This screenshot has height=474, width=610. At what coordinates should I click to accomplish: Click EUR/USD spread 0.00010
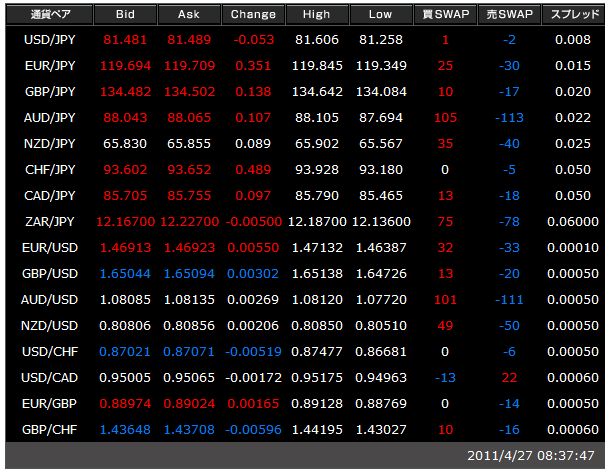[x=573, y=248]
